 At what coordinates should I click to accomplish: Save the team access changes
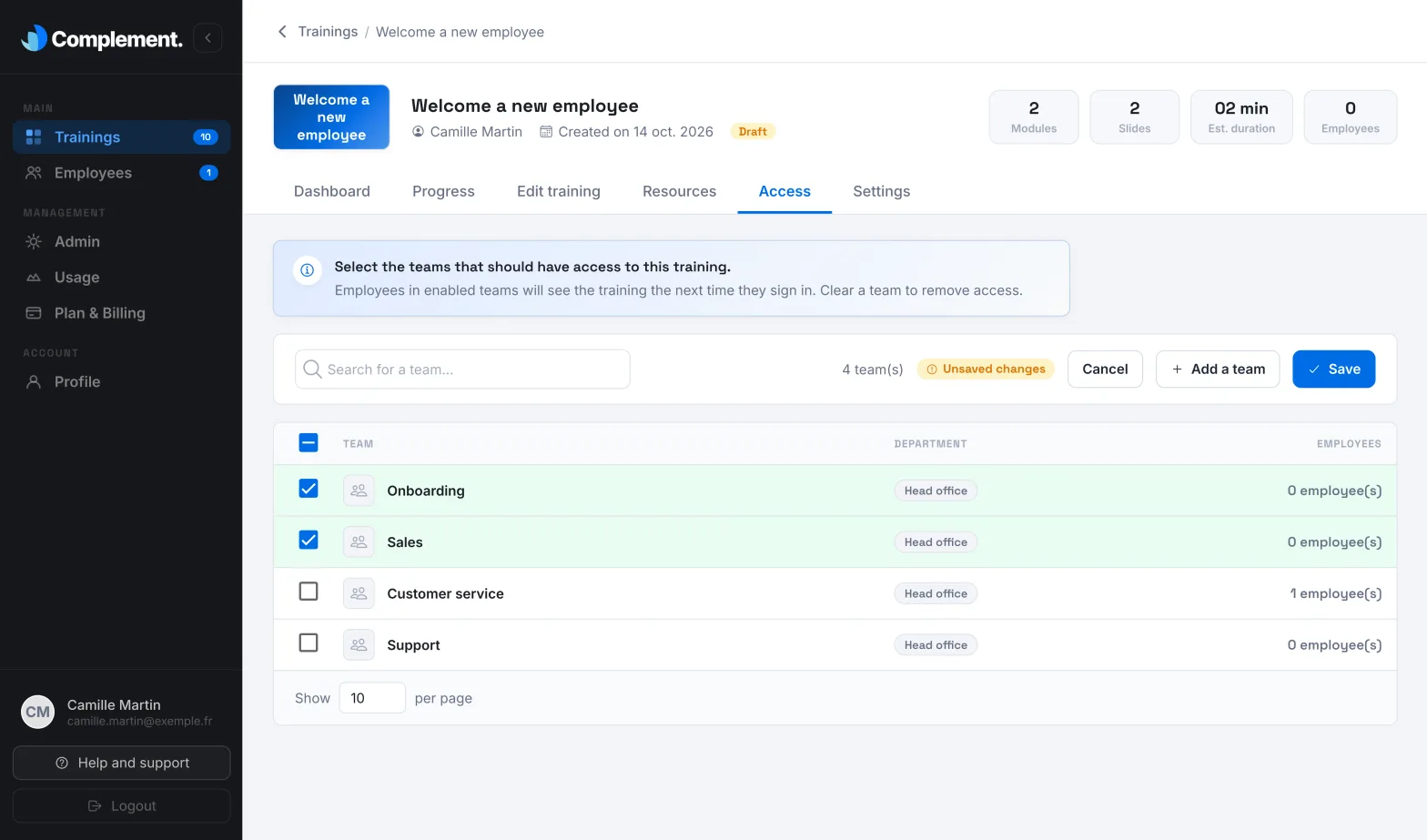pyautogui.click(x=1333, y=369)
